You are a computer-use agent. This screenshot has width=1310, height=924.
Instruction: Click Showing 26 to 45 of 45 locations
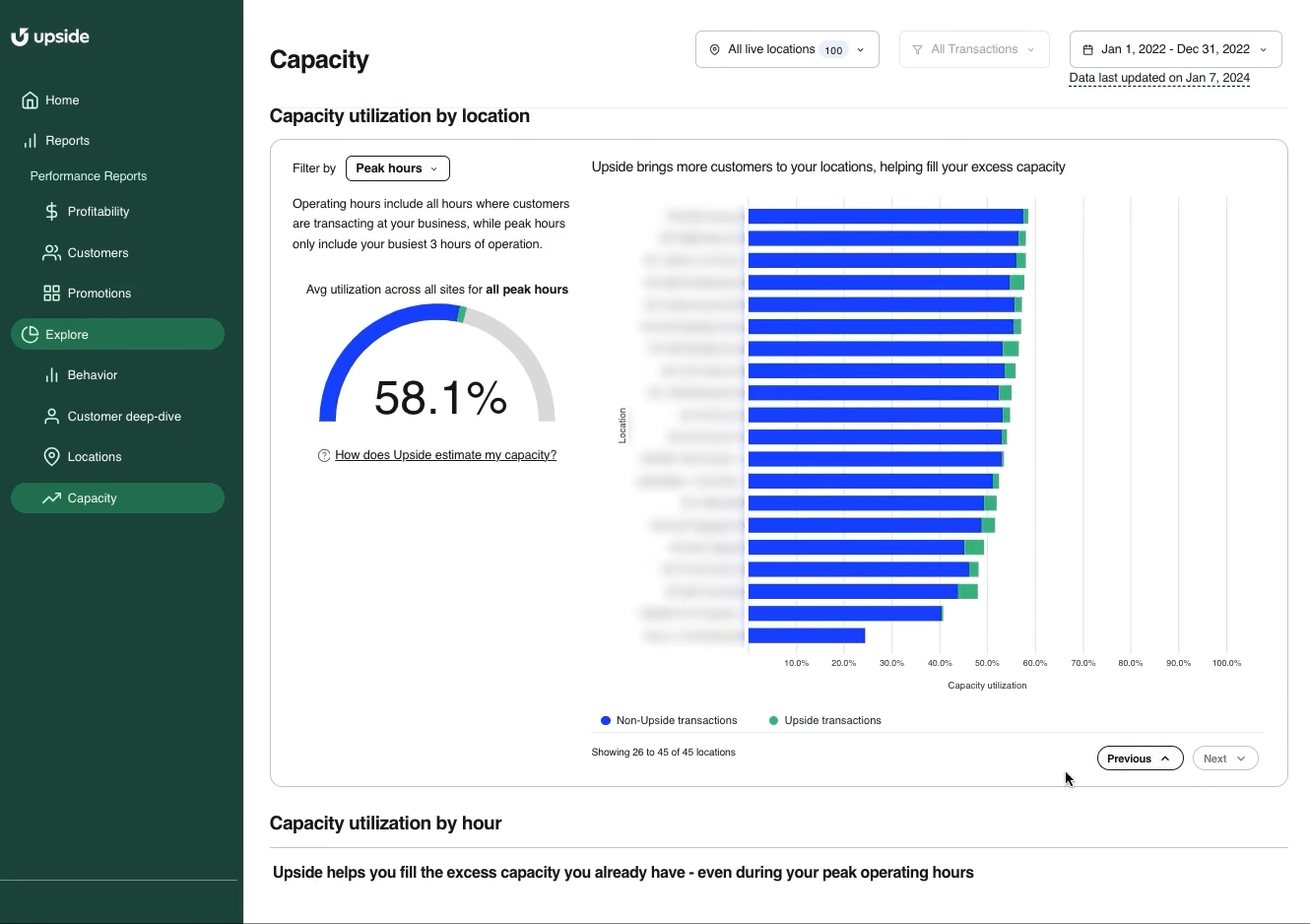pos(663,753)
